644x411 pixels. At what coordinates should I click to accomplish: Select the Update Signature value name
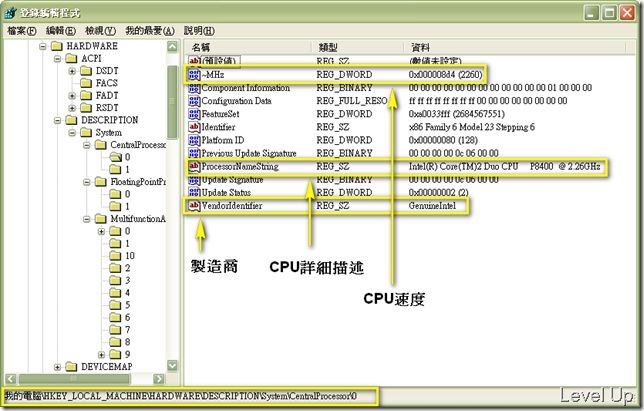[232, 180]
